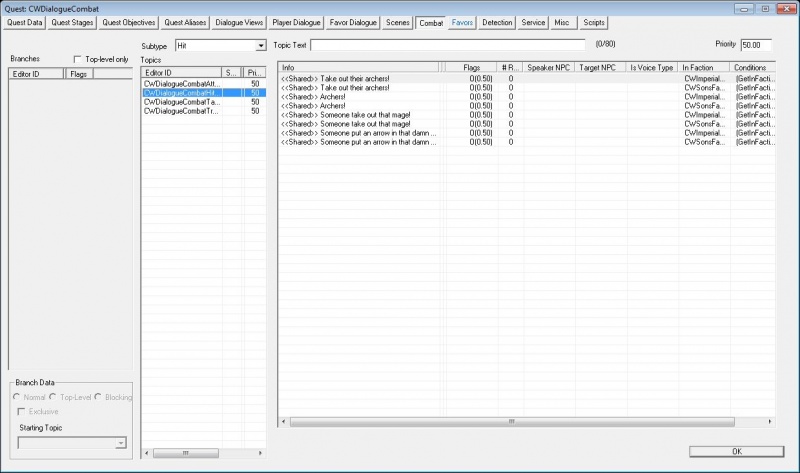Click the Speaker NPC column header
800x473 pixels.
pos(548,67)
